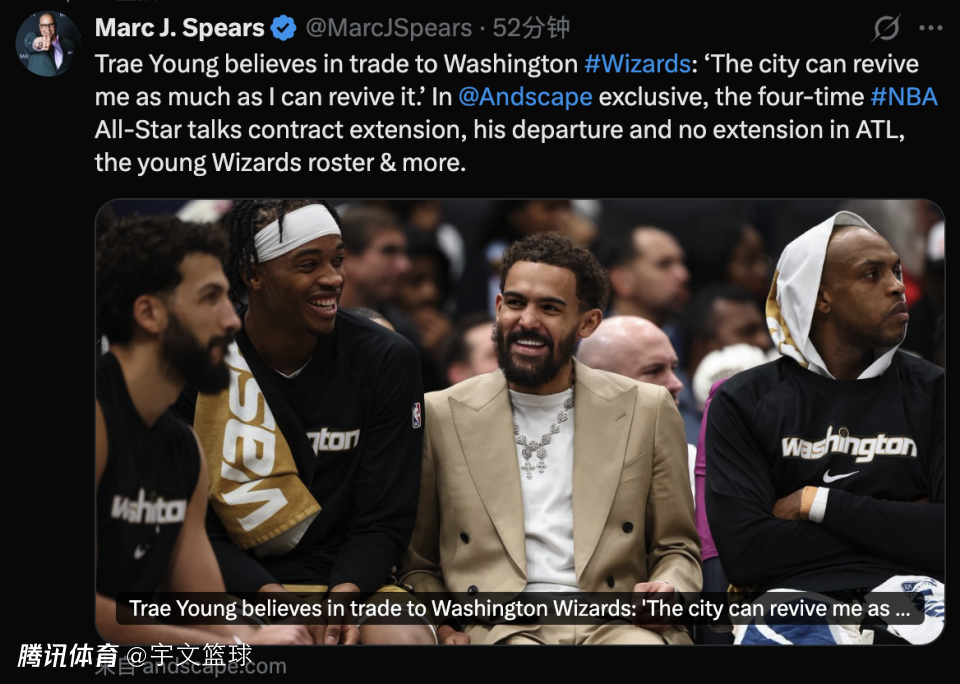Open the @Andscape mention
960x684 pixels.
(525, 97)
